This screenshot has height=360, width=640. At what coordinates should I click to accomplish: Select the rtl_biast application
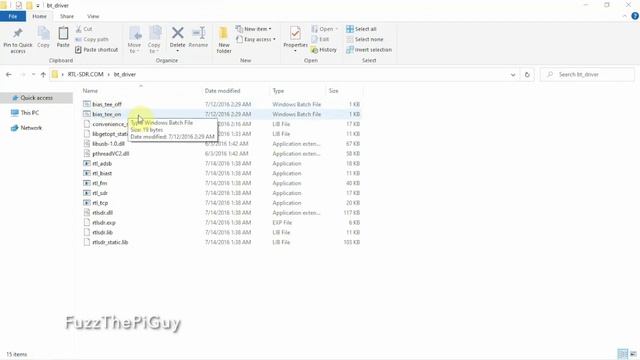[x=221, y=173]
